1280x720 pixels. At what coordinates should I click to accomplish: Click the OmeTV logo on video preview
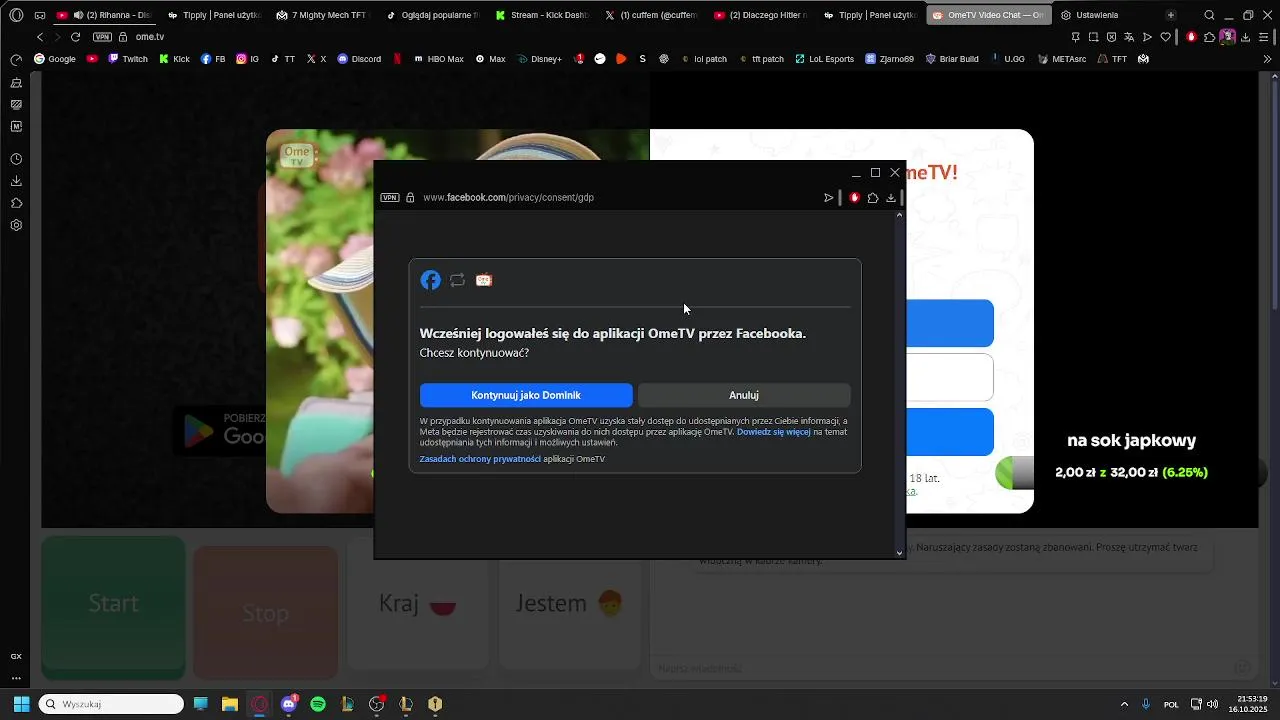(x=296, y=155)
